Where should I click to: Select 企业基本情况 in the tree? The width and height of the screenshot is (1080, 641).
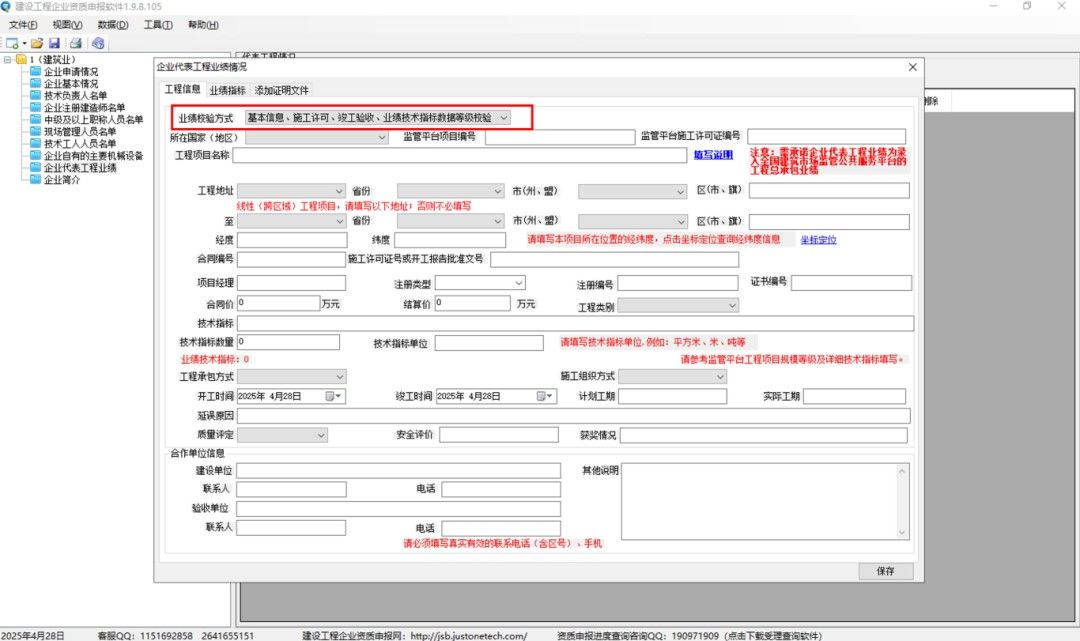click(71, 84)
